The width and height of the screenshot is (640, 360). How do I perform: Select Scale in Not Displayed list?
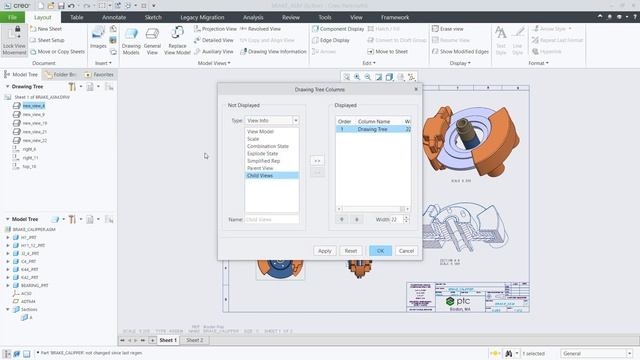tap(272, 139)
